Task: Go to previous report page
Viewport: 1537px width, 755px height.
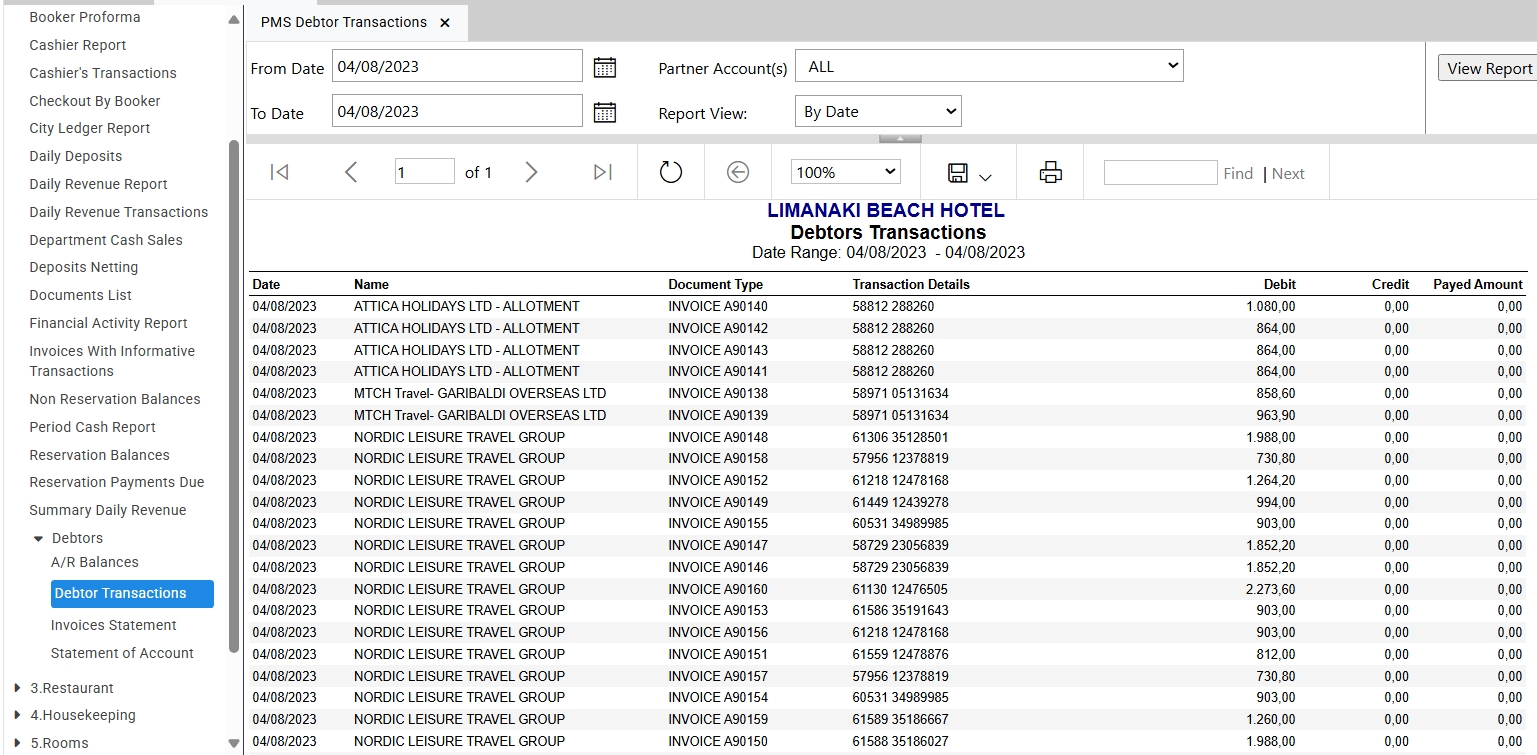Action: (351, 173)
